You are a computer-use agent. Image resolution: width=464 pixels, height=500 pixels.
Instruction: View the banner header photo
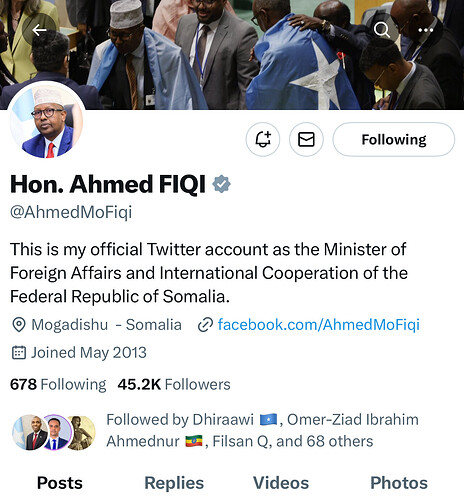(232, 55)
